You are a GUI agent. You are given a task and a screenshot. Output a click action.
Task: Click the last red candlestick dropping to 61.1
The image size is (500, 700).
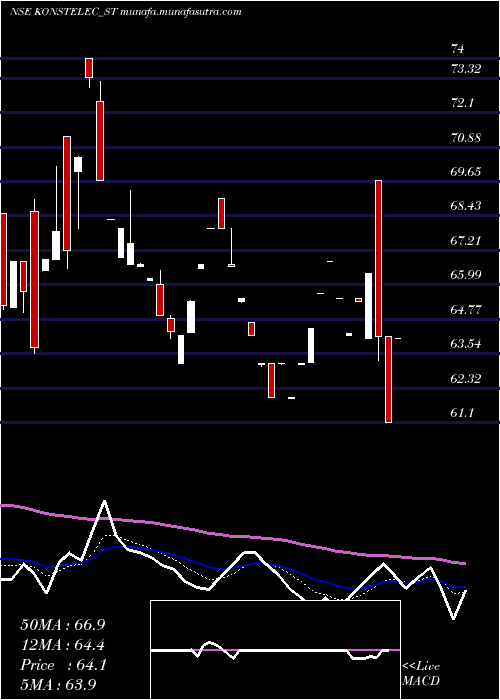388,379
